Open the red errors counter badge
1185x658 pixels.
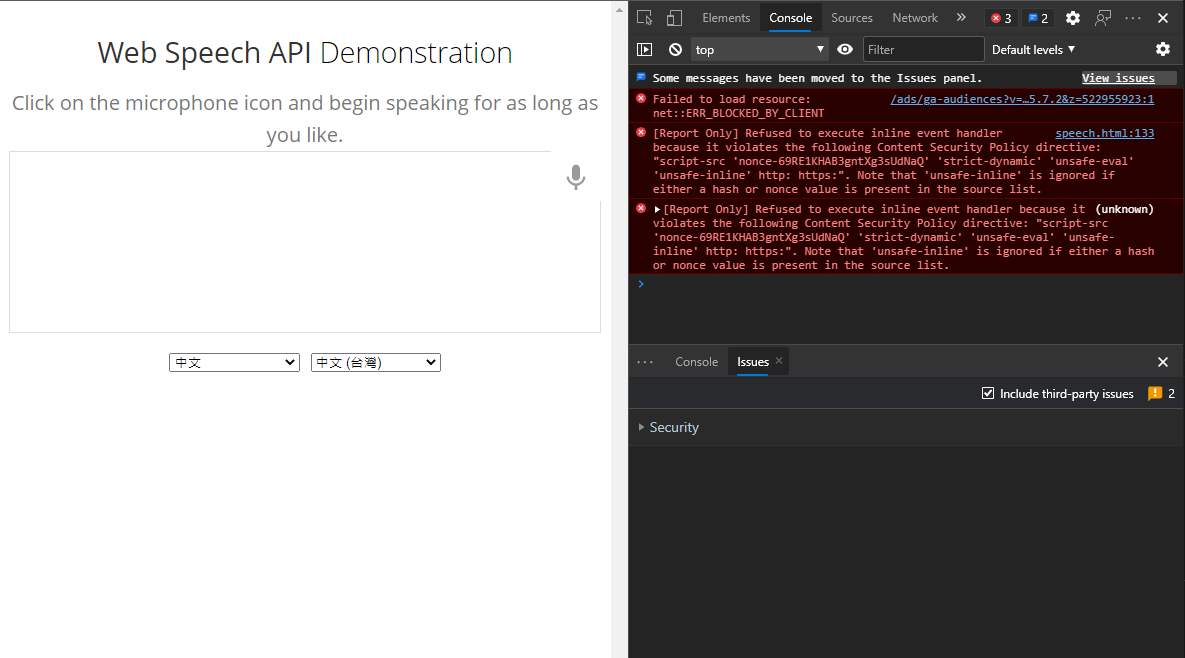[1001, 18]
